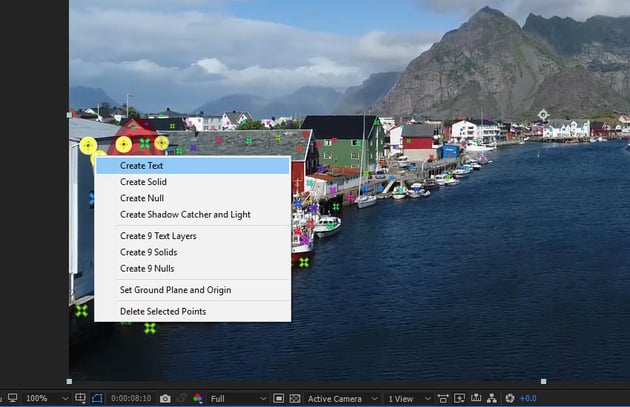Image resolution: width=630 pixels, height=407 pixels.
Task: Choose Set Ground Plane and Origin
Action: pyautogui.click(x=175, y=290)
